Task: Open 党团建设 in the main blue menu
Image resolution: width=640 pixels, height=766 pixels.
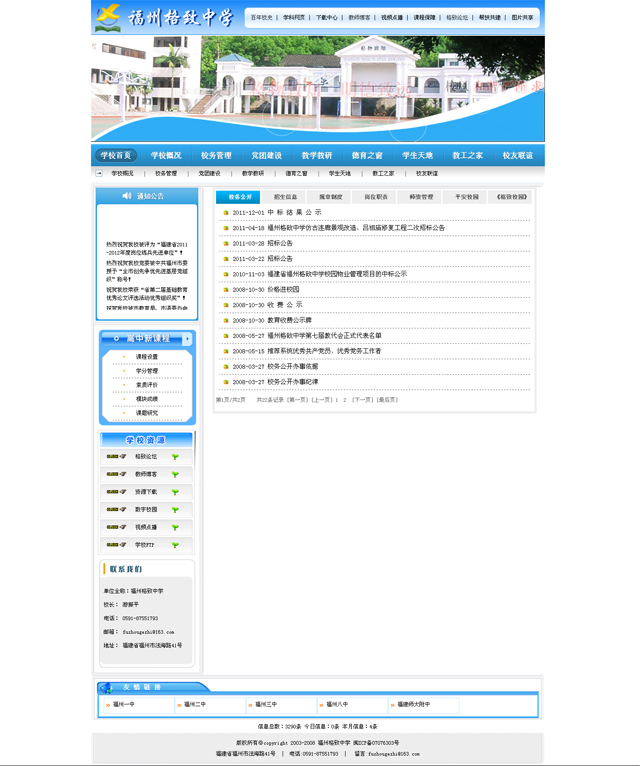Action: [267, 155]
